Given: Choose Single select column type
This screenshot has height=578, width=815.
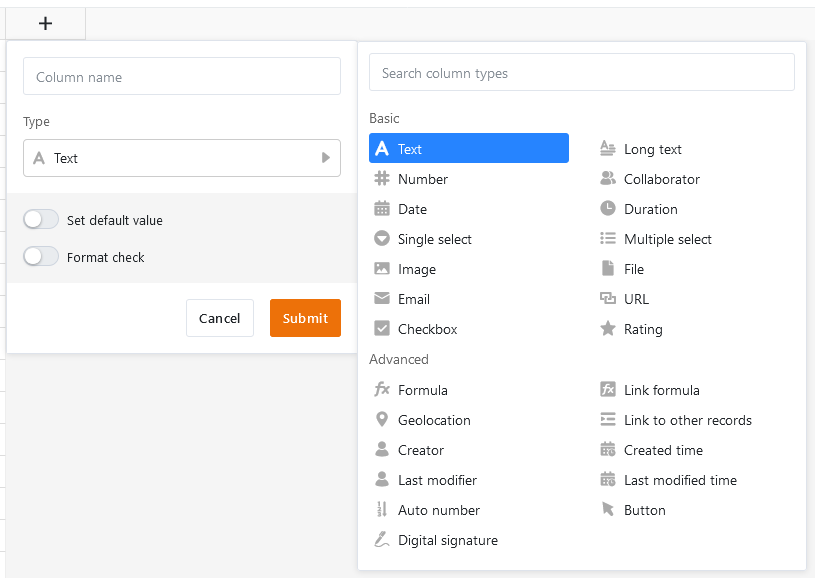Looking at the screenshot, I should (x=434, y=239).
